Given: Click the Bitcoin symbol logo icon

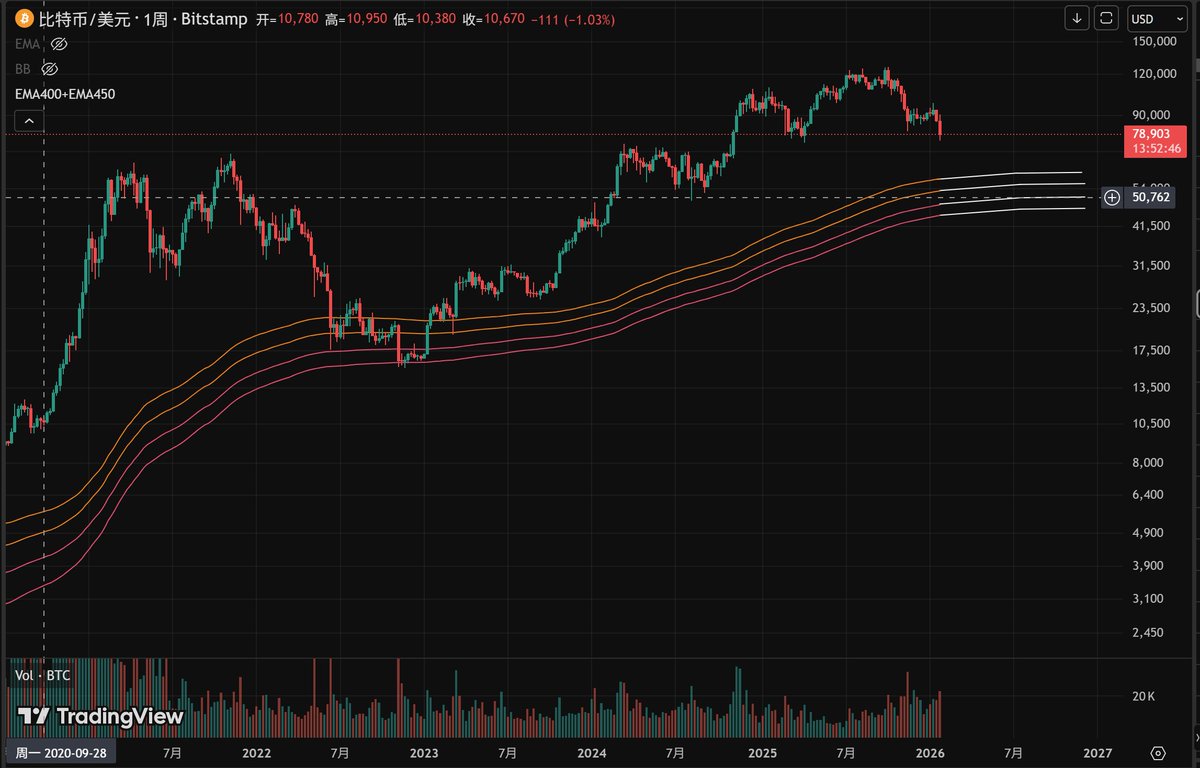Looking at the screenshot, I should point(23,19).
